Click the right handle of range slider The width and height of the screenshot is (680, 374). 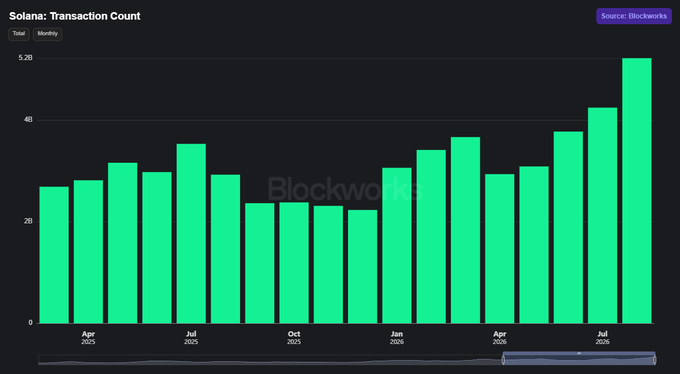tap(654, 360)
